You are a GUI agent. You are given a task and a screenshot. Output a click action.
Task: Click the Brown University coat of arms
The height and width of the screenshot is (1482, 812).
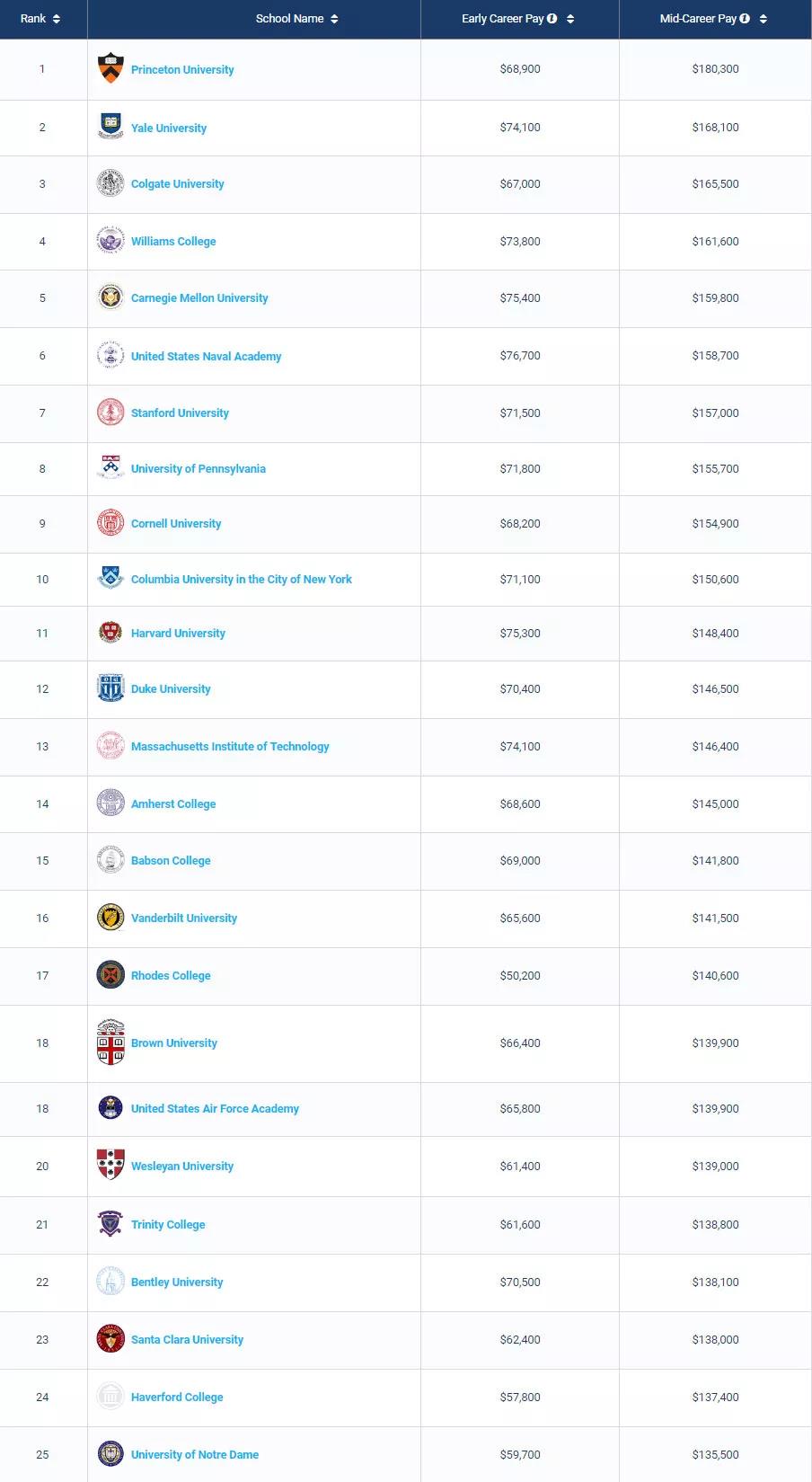pos(110,1043)
